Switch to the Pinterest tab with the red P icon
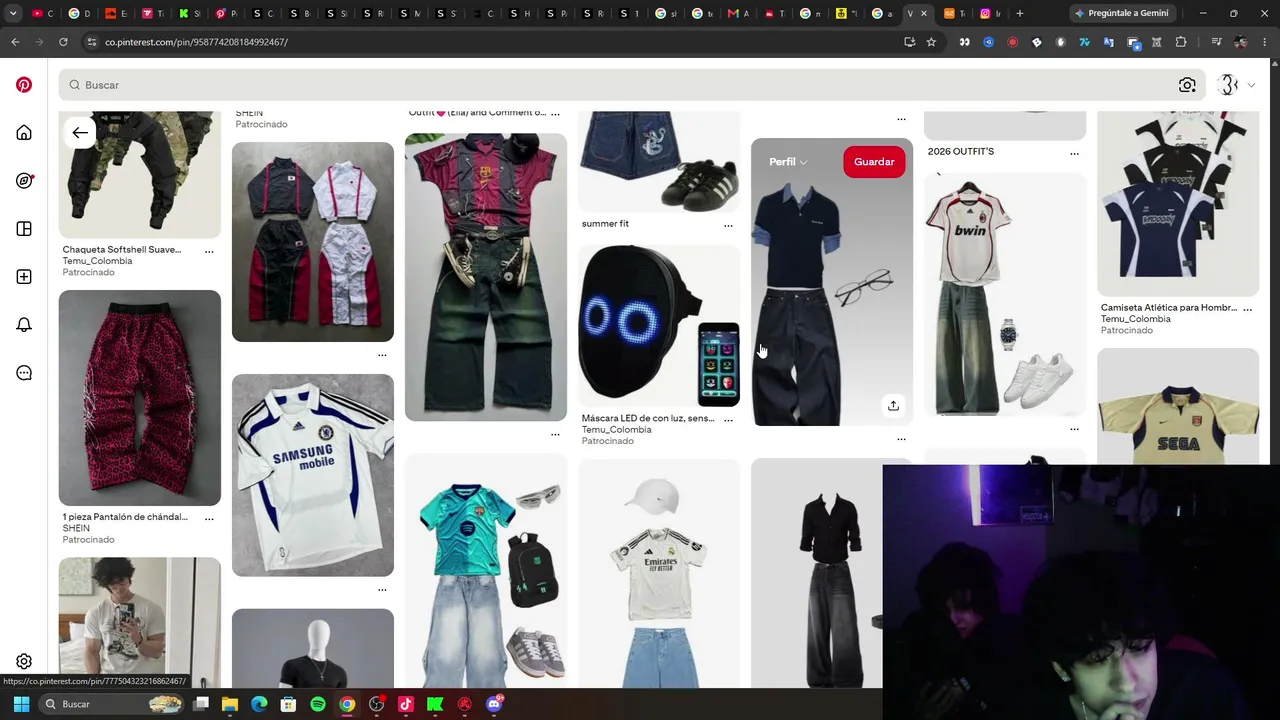The image size is (1280, 720). click(x=226, y=13)
